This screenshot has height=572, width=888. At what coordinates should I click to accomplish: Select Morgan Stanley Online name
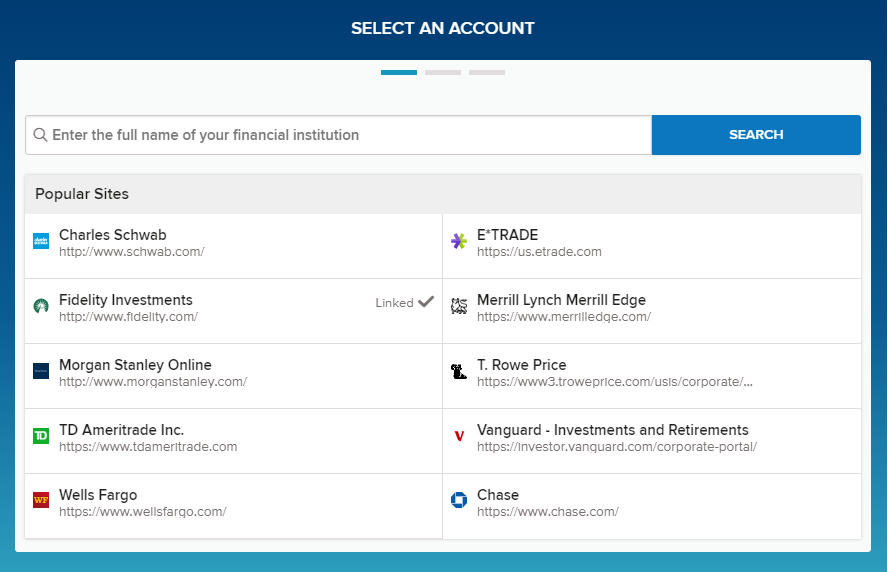coord(135,365)
